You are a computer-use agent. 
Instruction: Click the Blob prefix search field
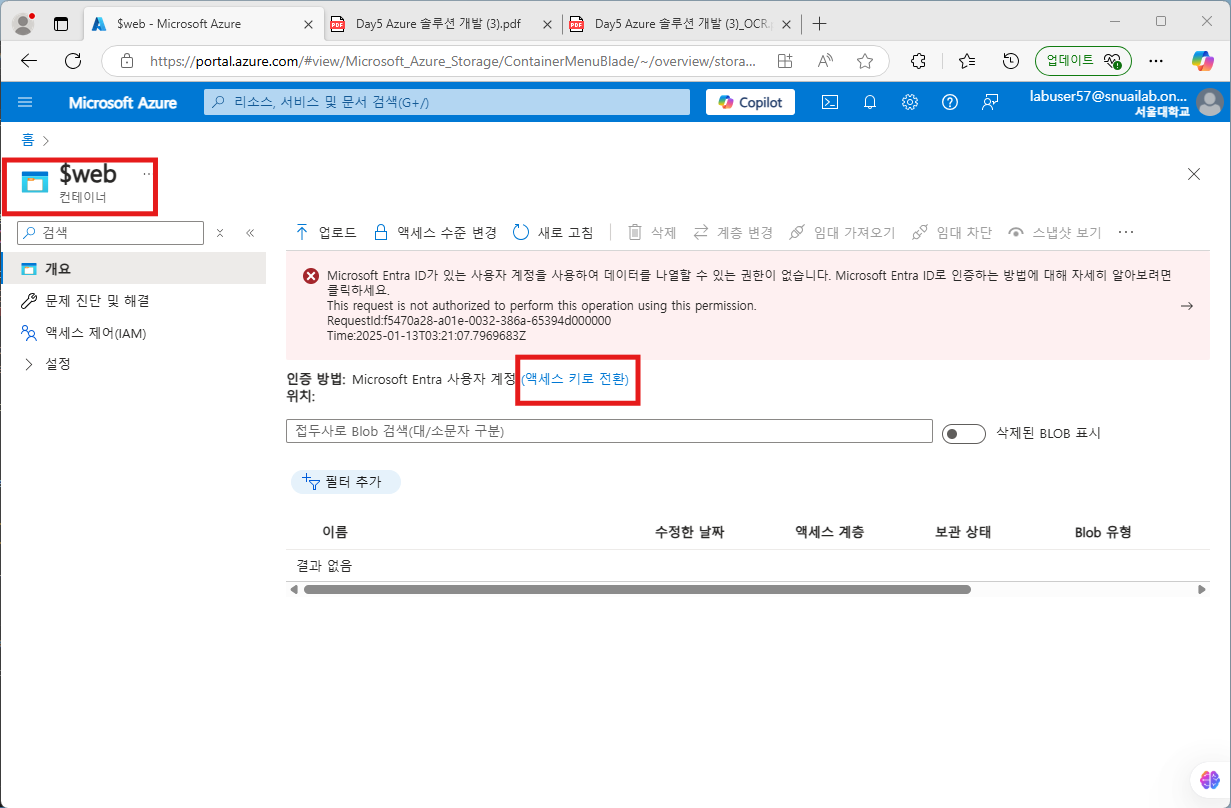click(x=609, y=431)
